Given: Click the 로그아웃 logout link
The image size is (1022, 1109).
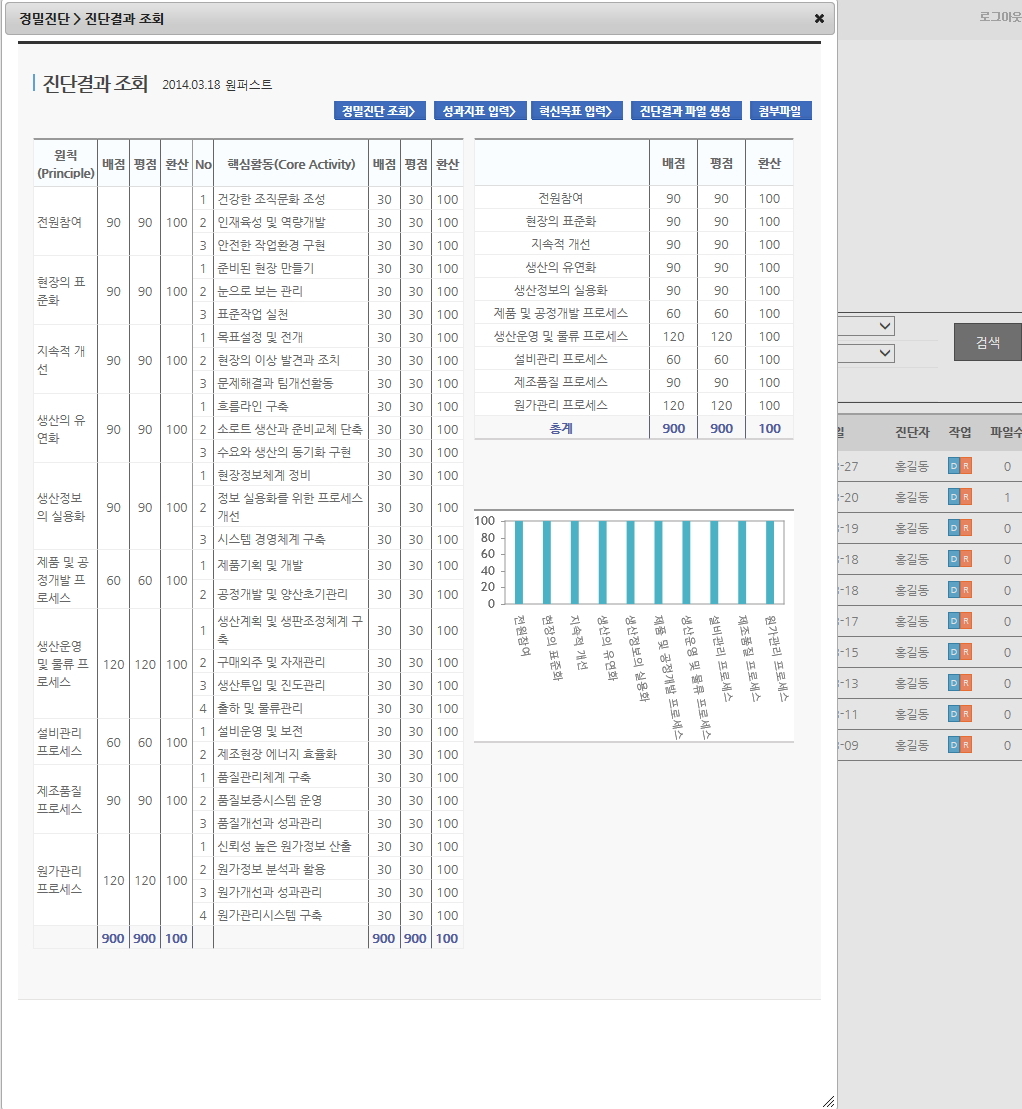Looking at the screenshot, I should tap(999, 17).
